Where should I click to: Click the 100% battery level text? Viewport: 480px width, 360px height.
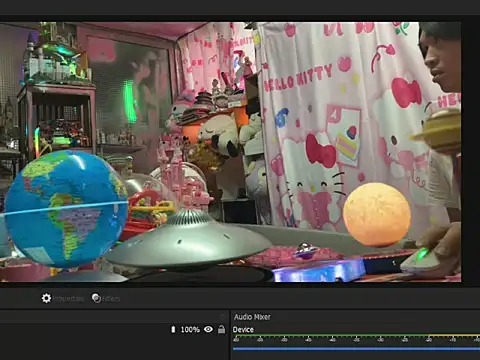click(190, 330)
